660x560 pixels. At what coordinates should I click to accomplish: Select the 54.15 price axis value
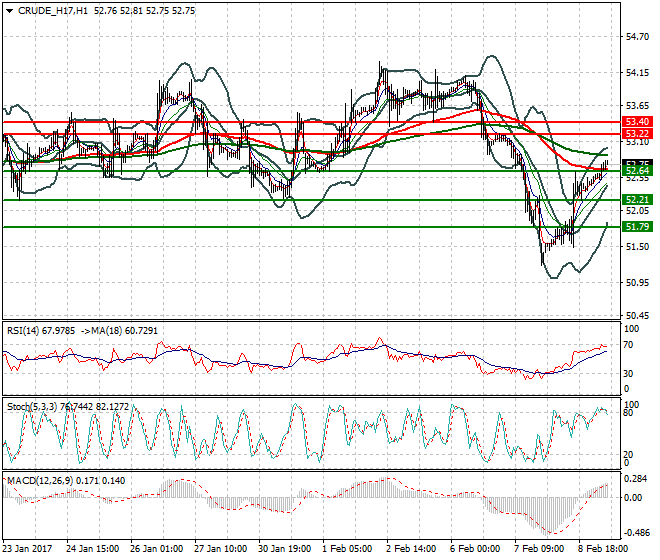pyautogui.click(x=637, y=73)
